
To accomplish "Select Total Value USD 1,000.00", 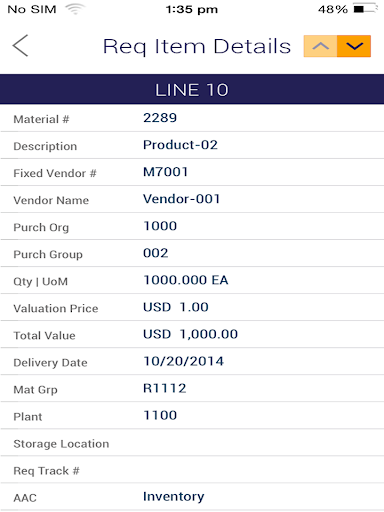I will tap(192, 334).
